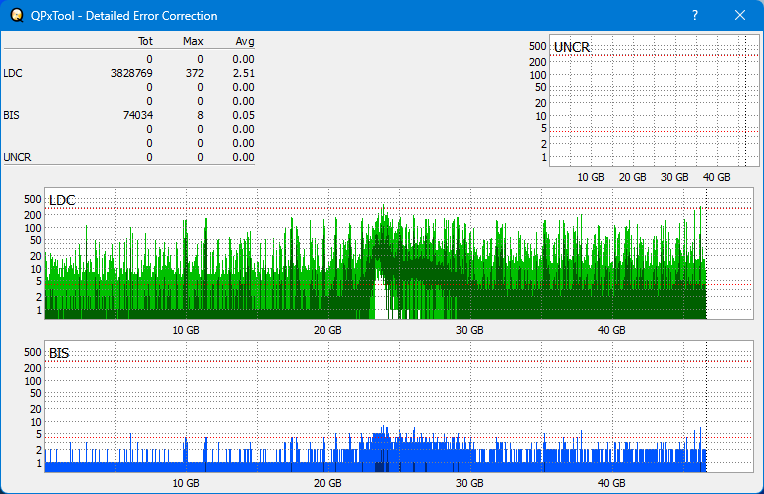764x494 pixels.
Task: Select BIS total value 74034
Action: point(138,115)
